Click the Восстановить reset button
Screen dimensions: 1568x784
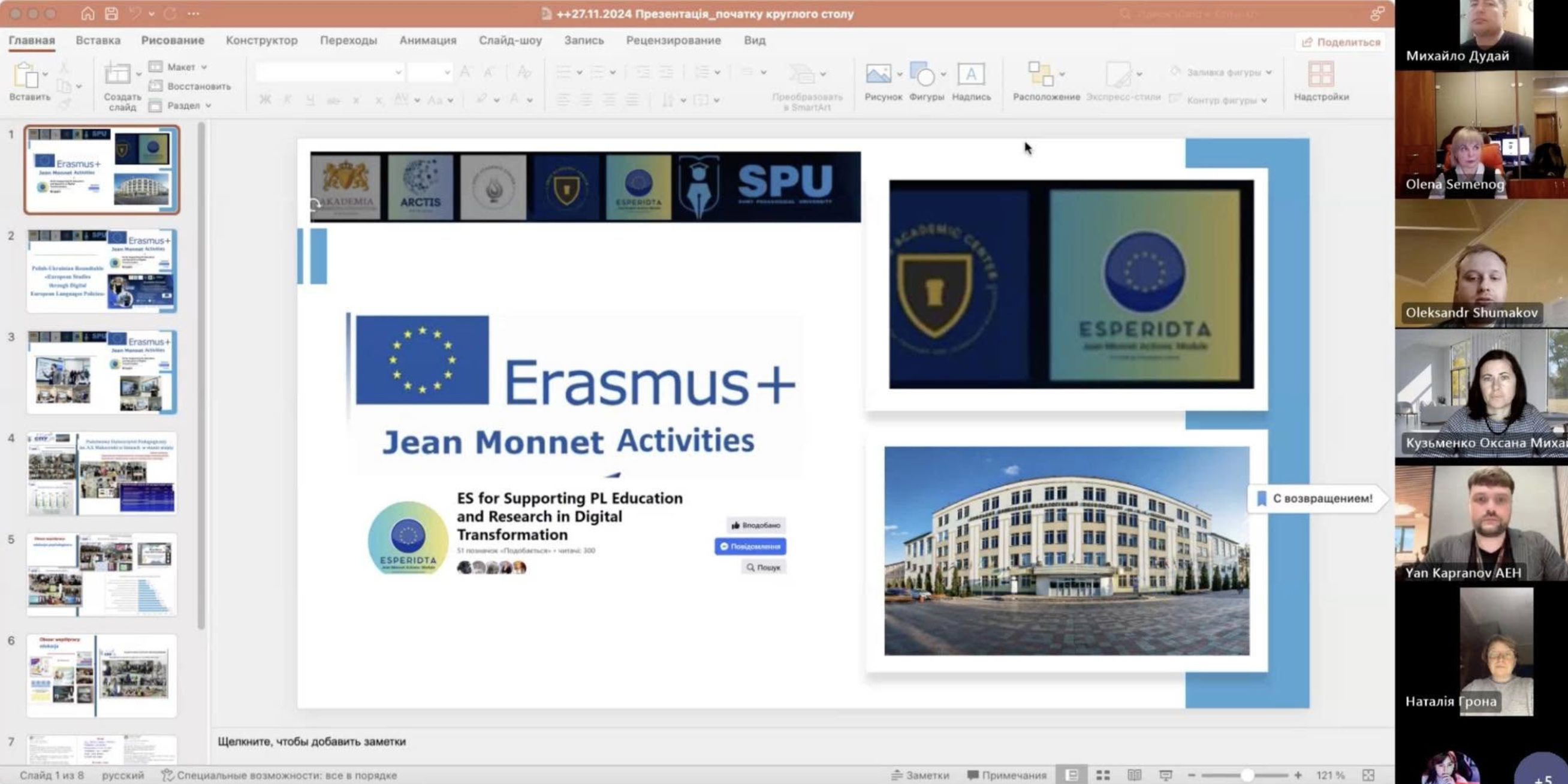(x=190, y=86)
